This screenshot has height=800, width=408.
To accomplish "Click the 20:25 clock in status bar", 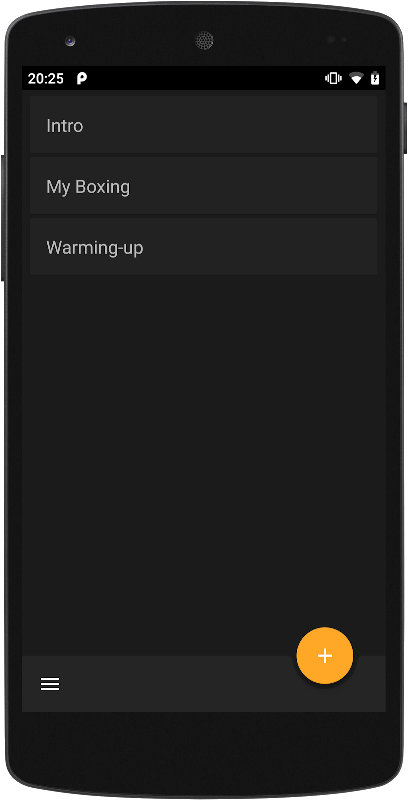I will [45, 79].
